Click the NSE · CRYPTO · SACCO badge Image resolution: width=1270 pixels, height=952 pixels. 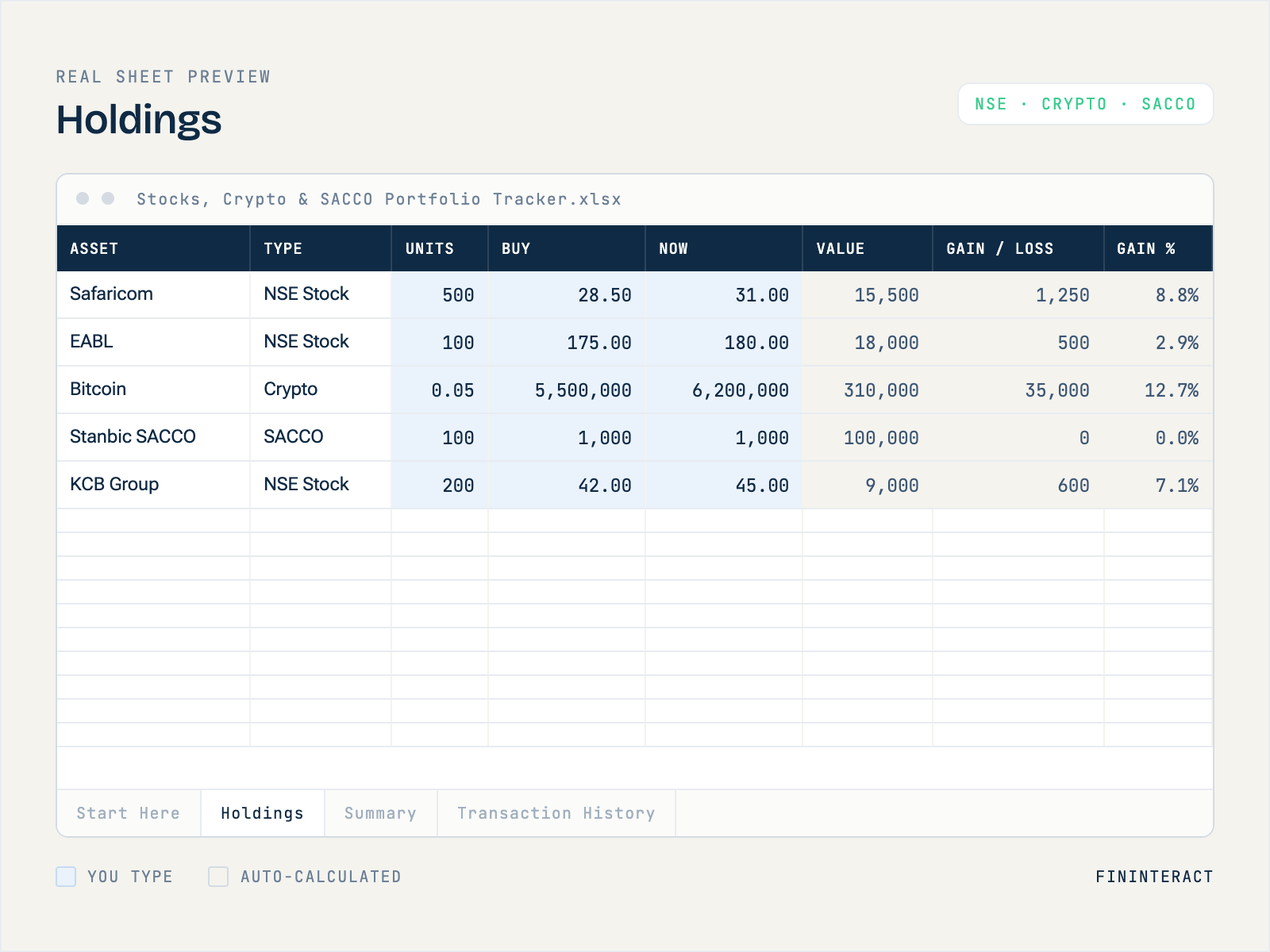[x=1085, y=104]
